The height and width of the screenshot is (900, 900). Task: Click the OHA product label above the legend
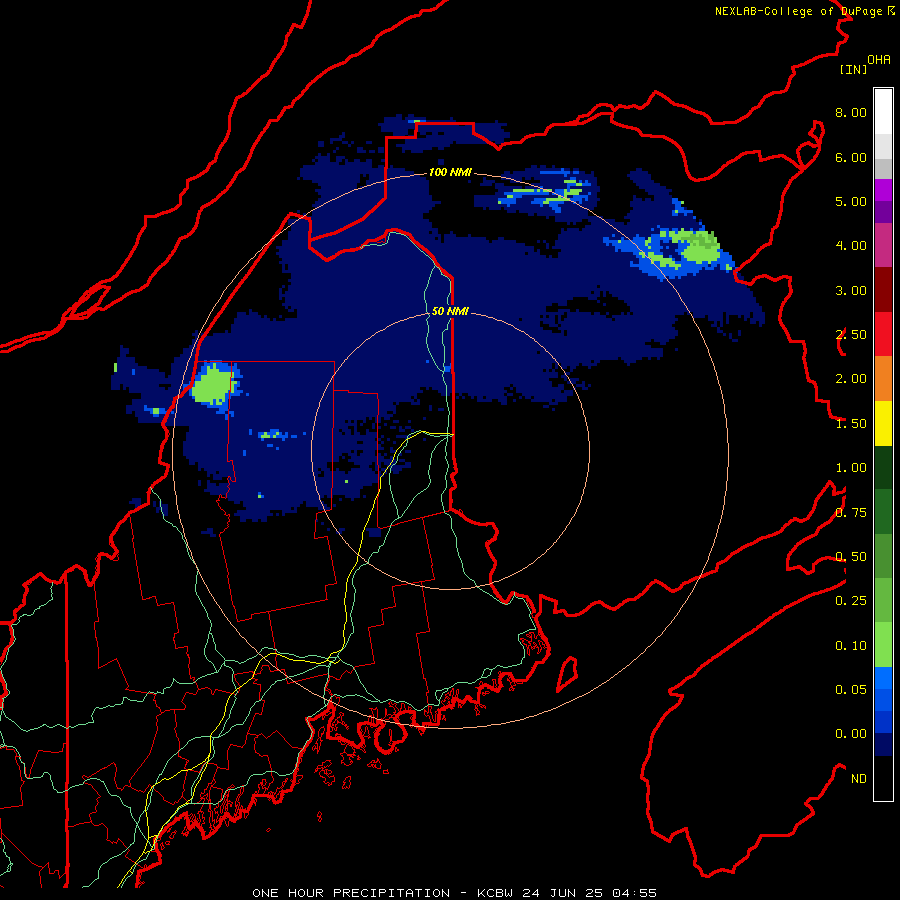pyautogui.click(x=879, y=60)
